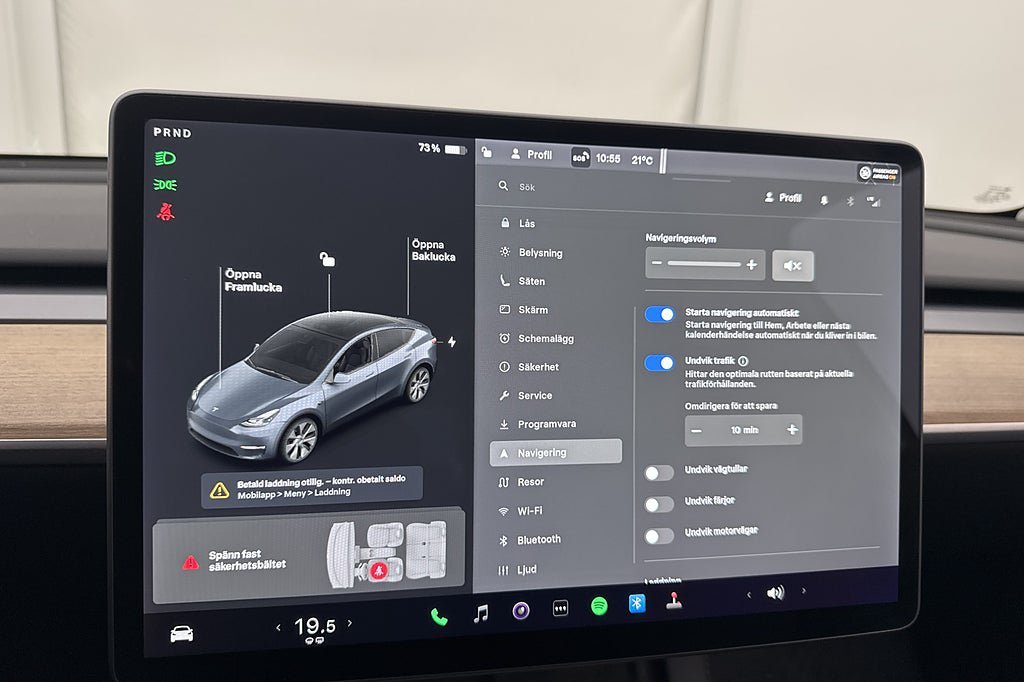Increase temperature with right chevron
1024x682 pixels.
350,624
